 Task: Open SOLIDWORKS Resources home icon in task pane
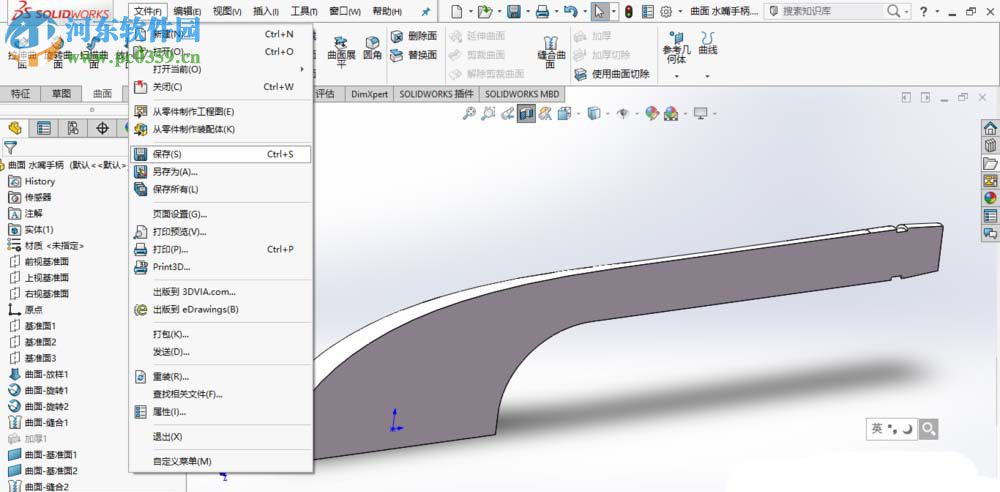point(990,128)
